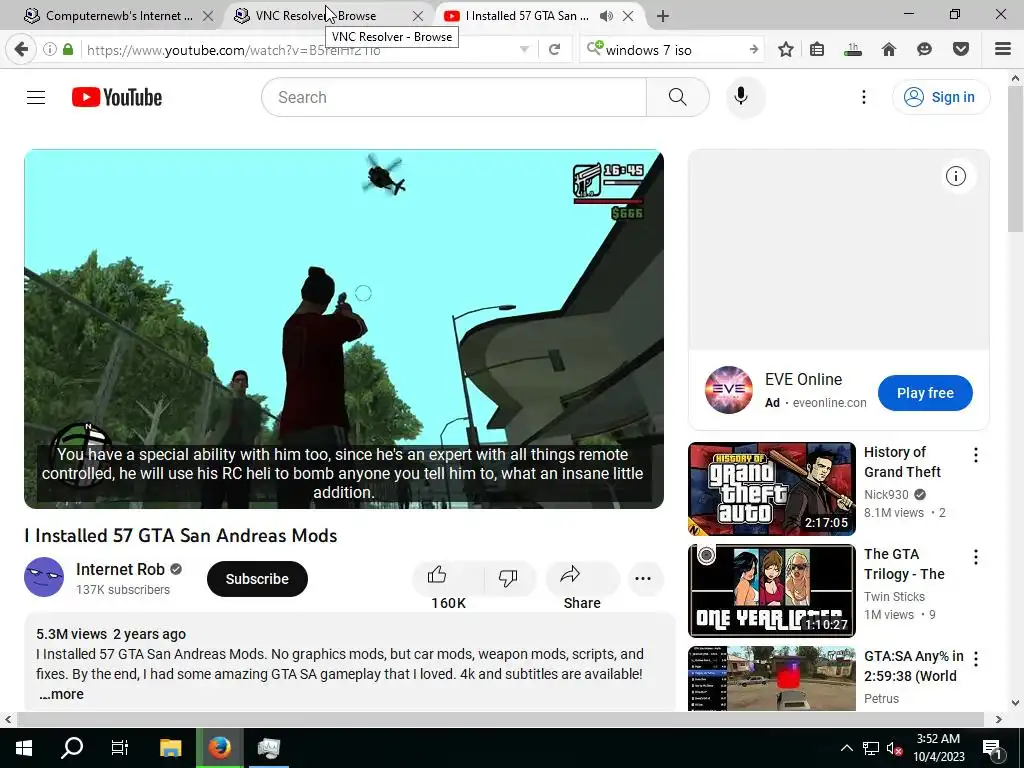The height and width of the screenshot is (768, 1024).
Task: Go to browser home page icon
Action: (889, 49)
